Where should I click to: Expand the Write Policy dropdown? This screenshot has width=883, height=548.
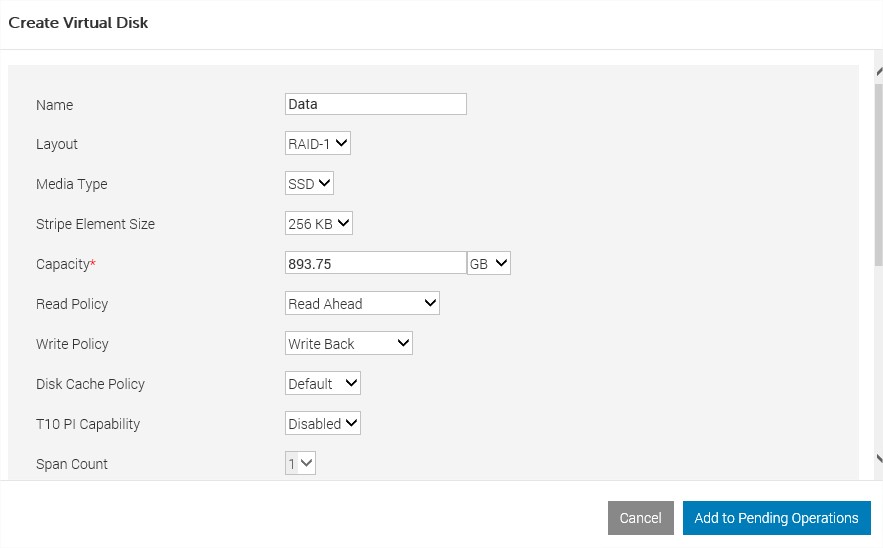coord(349,344)
